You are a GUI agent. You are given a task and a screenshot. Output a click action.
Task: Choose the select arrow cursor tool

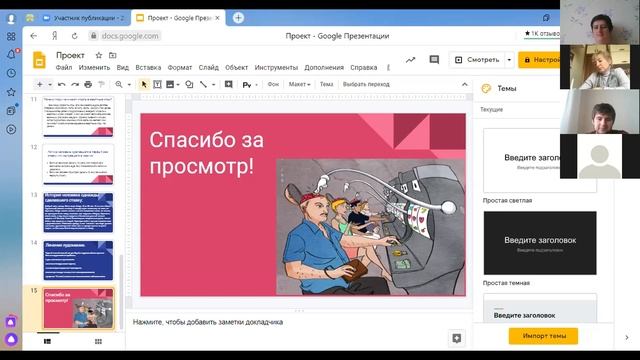[x=144, y=84]
